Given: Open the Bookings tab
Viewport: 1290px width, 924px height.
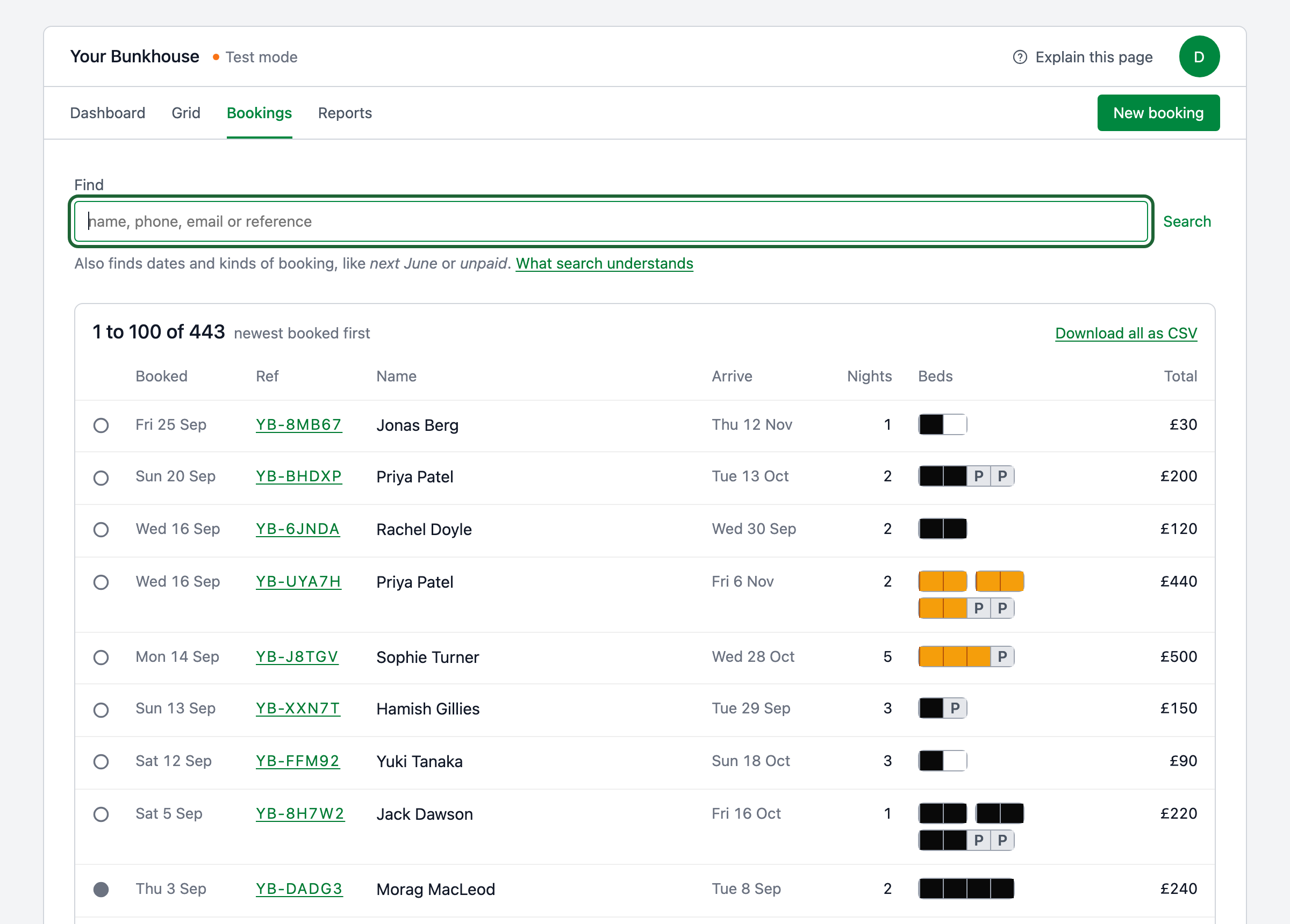Looking at the screenshot, I should [260, 113].
